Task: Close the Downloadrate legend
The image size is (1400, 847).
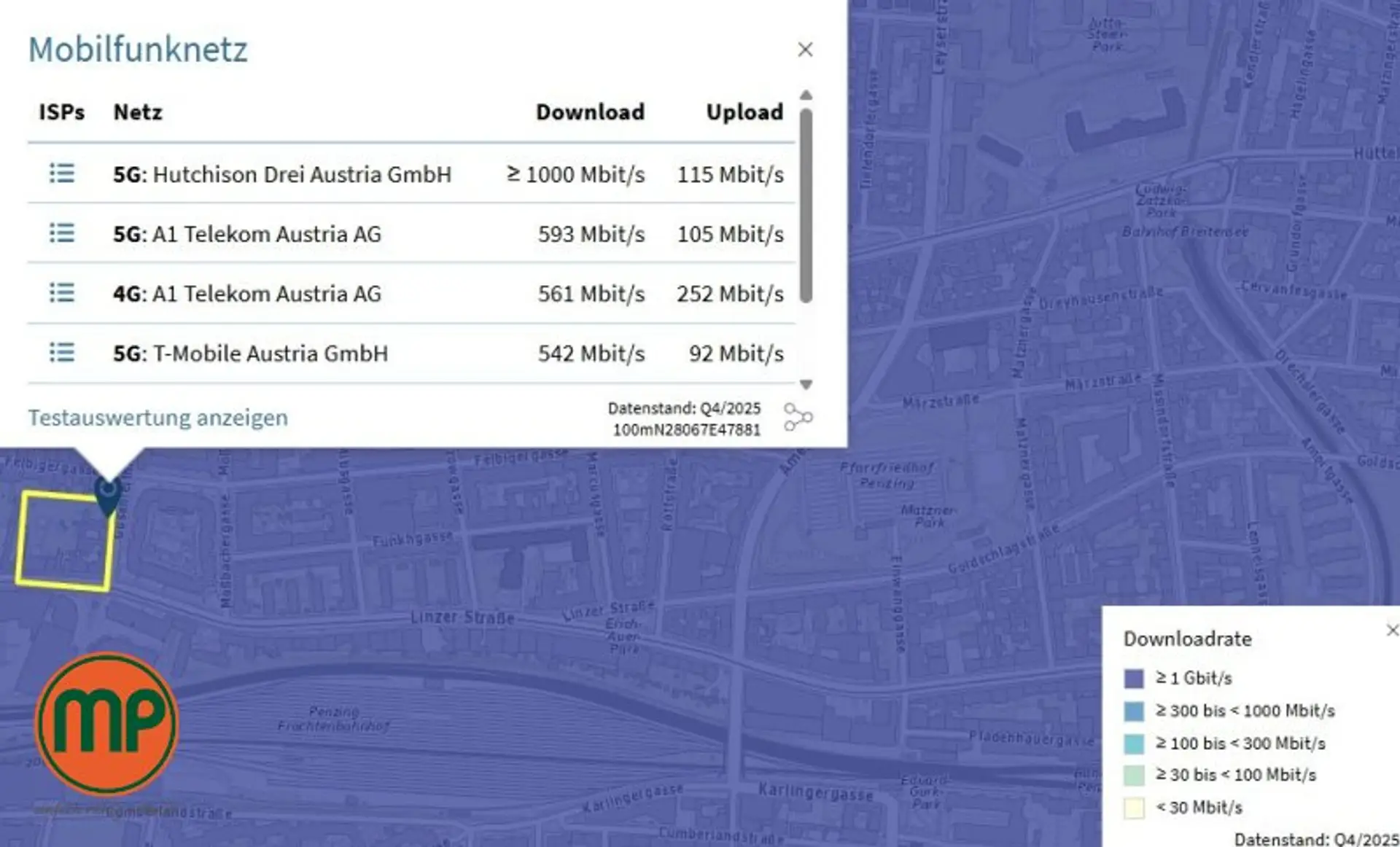Action: 1392,630
